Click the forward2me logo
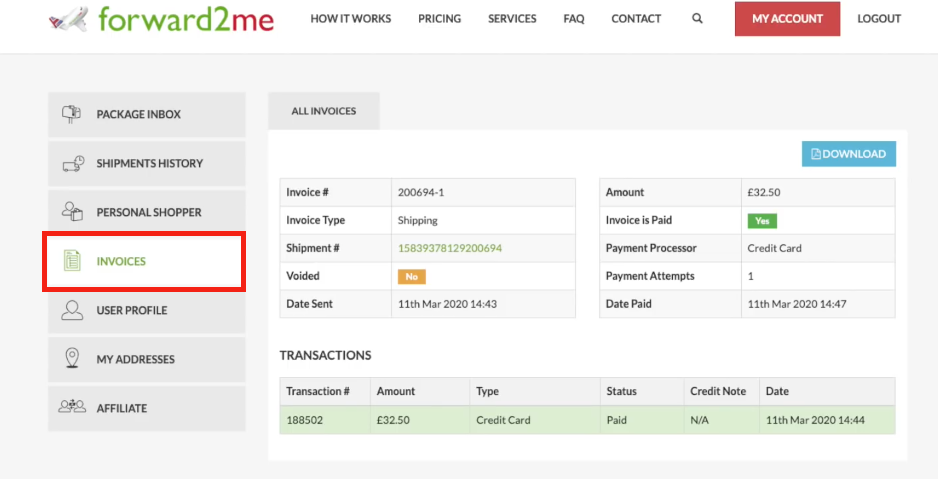The width and height of the screenshot is (938, 479). coord(161,19)
